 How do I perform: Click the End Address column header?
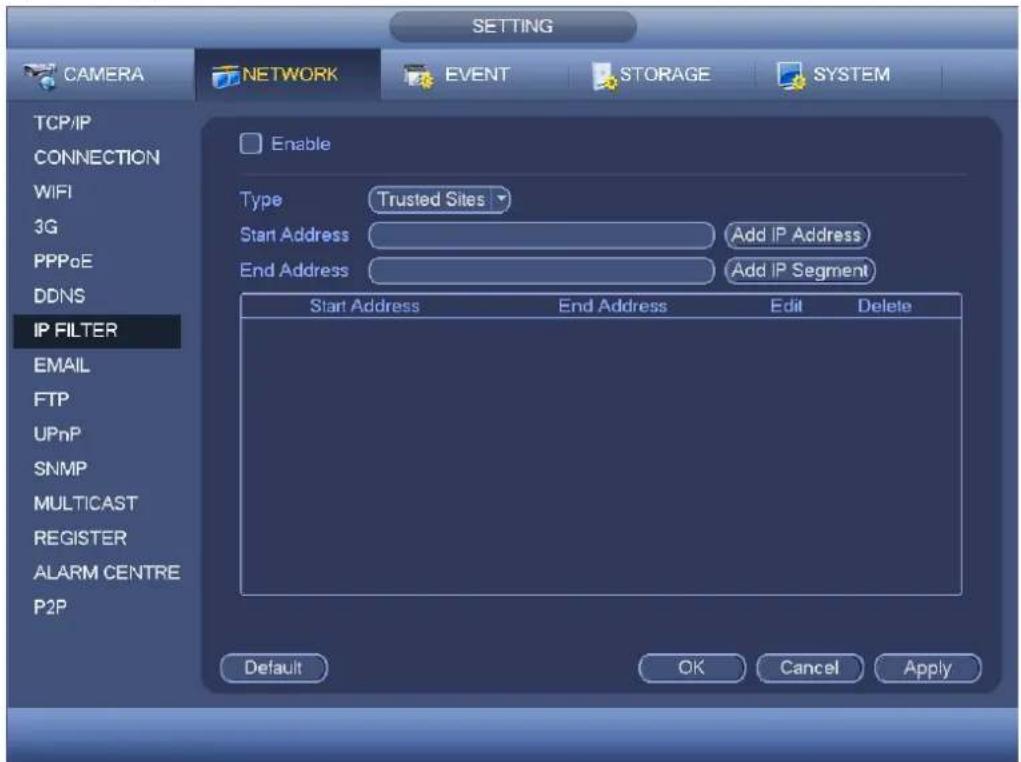pos(613,305)
